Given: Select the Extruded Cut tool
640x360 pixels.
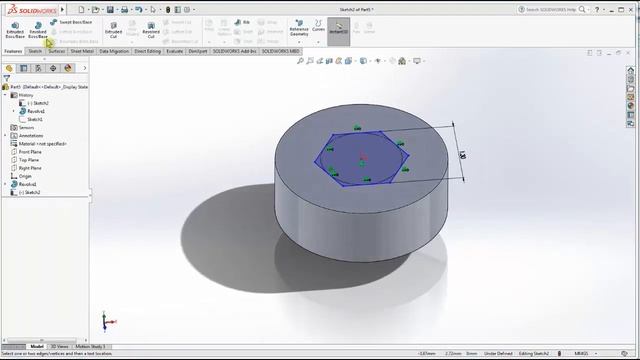Looking at the screenshot, I should pyautogui.click(x=113, y=30).
